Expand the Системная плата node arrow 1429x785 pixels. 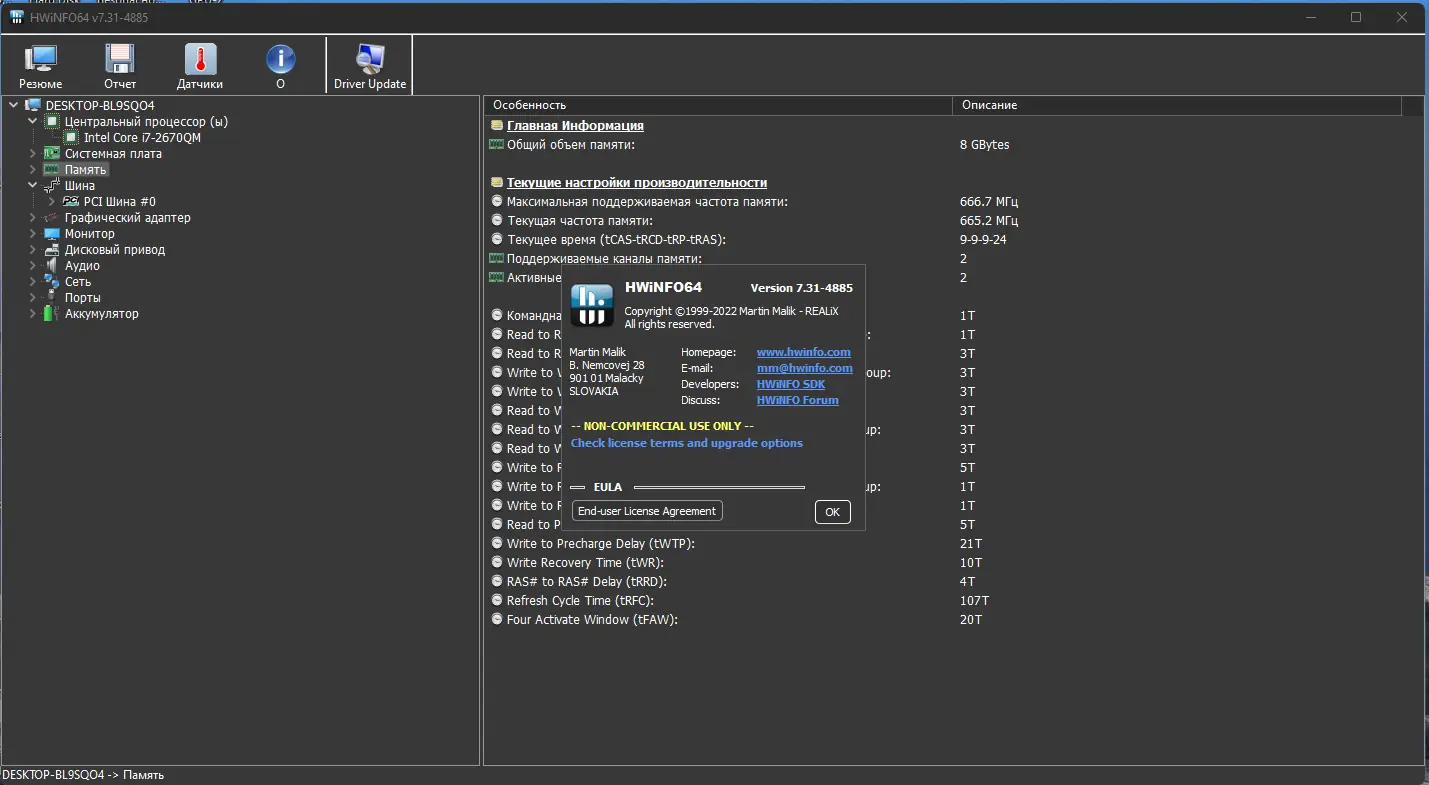click(32, 153)
